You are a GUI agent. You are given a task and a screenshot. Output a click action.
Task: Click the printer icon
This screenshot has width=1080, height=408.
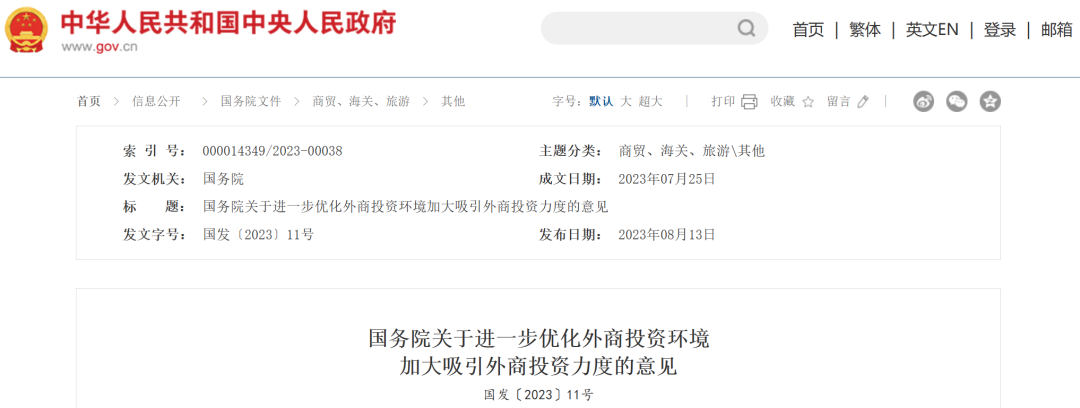click(749, 102)
